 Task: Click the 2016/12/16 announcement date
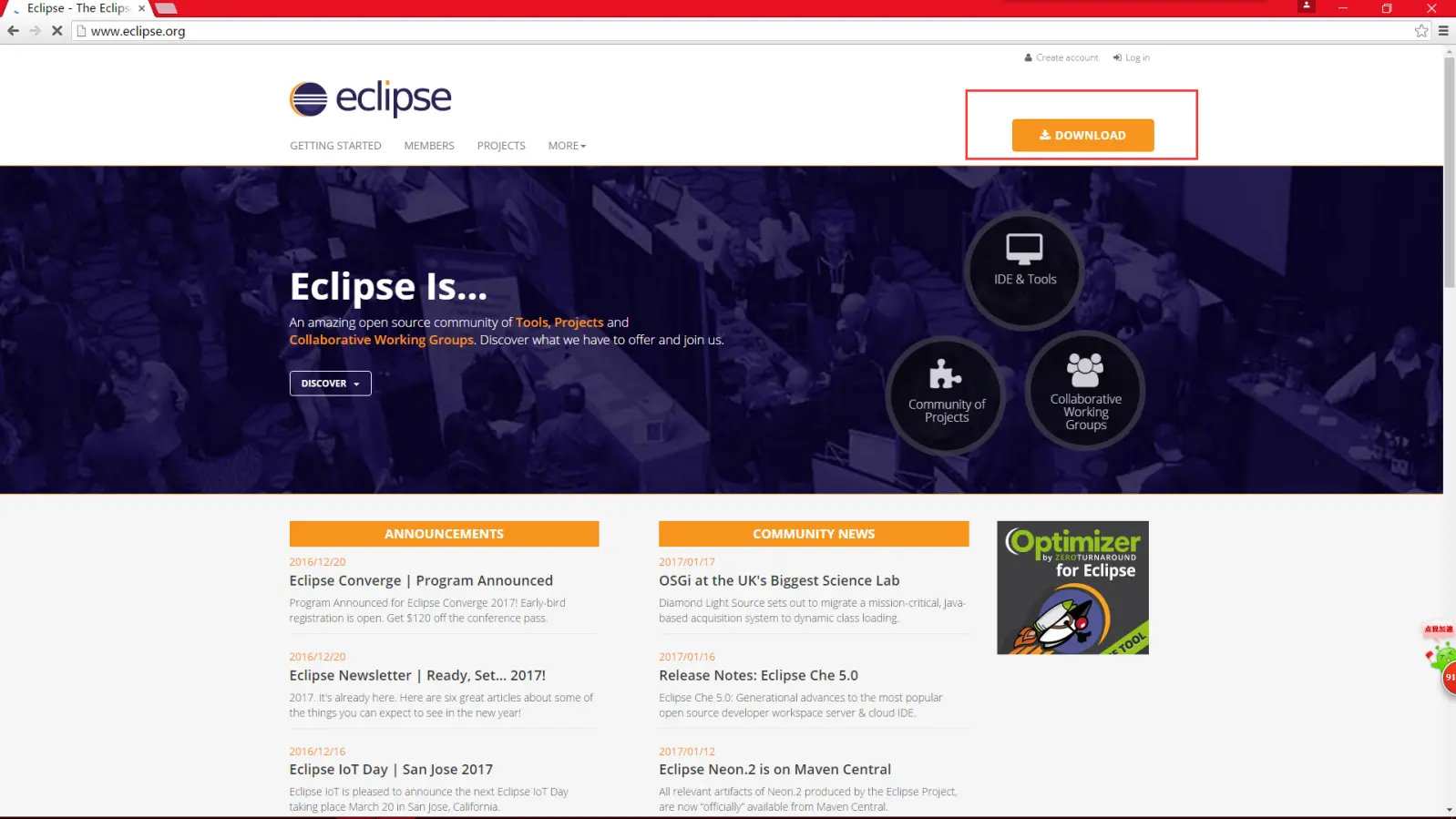[317, 752]
